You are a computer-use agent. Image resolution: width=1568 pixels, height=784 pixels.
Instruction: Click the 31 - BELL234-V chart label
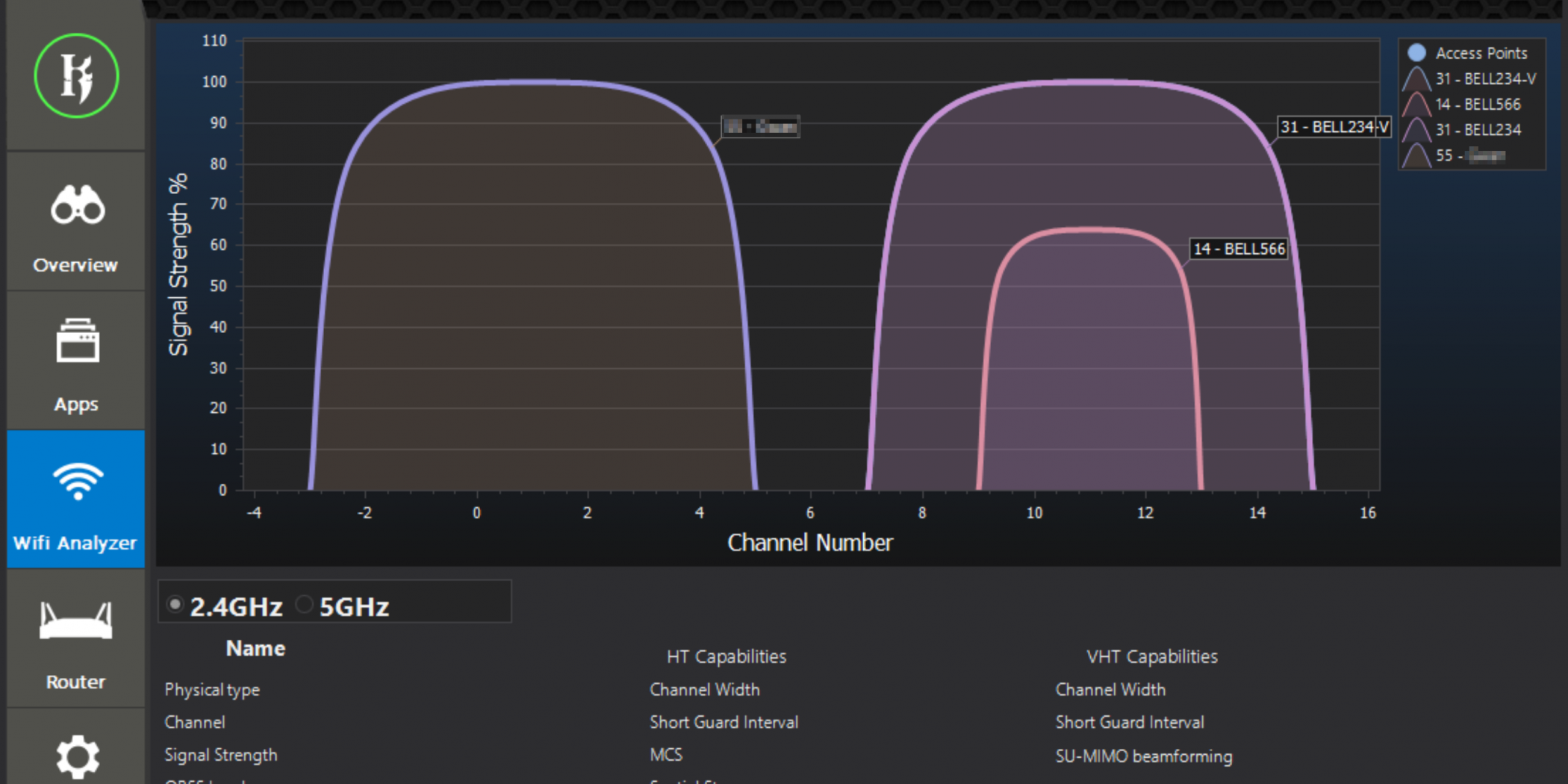(1334, 127)
